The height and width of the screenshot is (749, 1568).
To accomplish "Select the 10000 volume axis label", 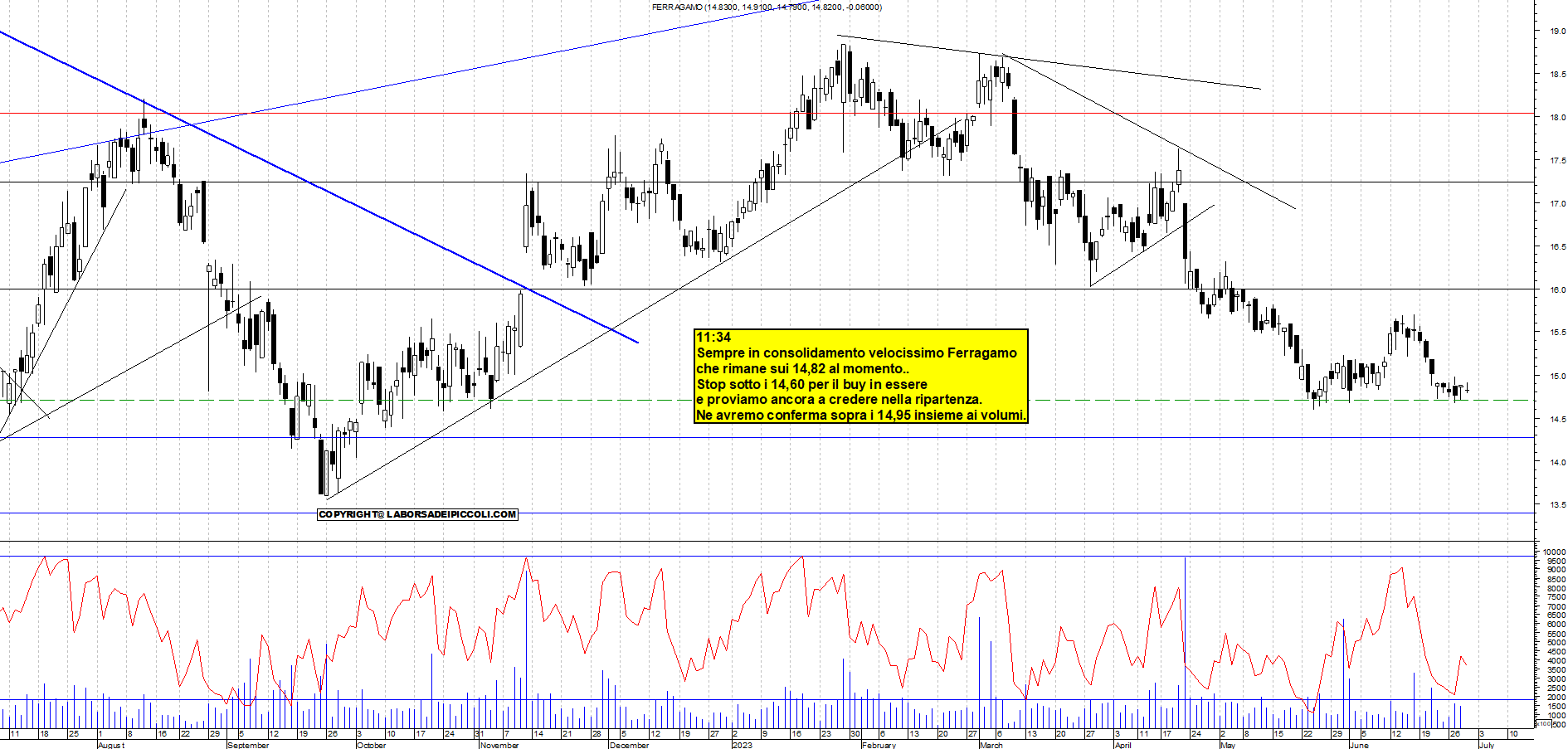I will (1554, 552).
